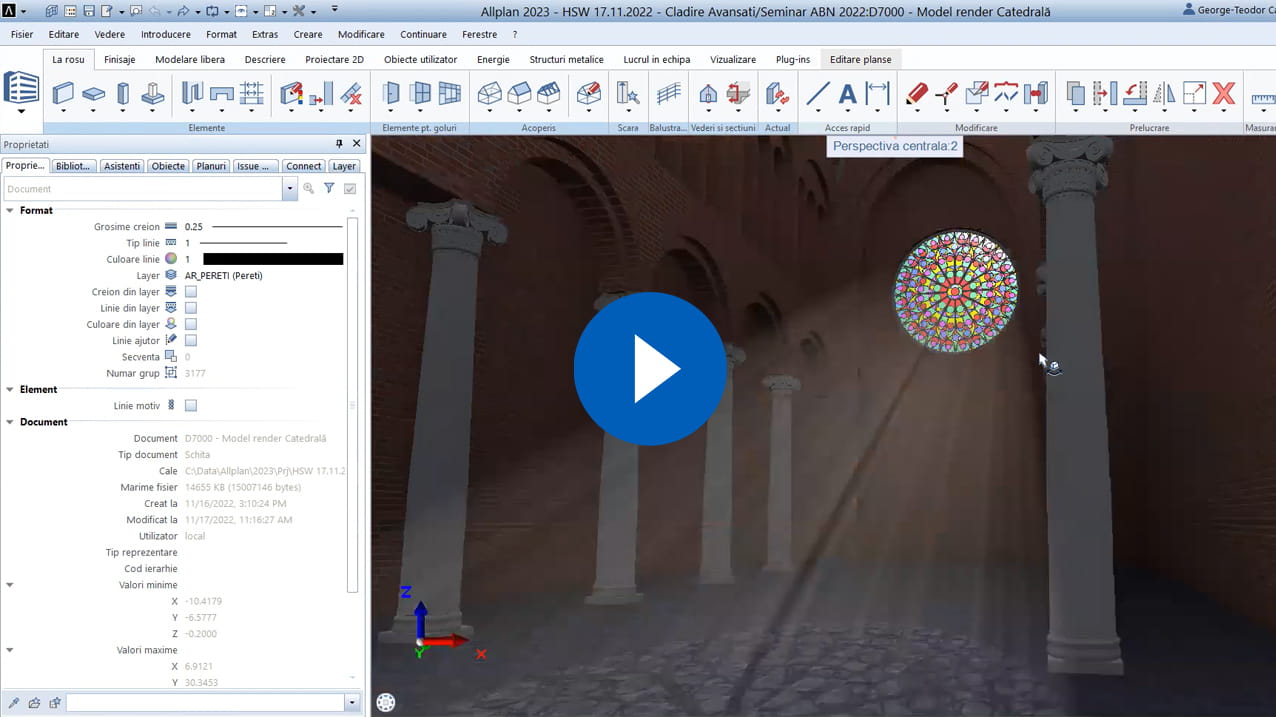The height and width of the screenshot is (717, 1276).
Task: Select the Stair tool icon
Action: click(628, 94)
